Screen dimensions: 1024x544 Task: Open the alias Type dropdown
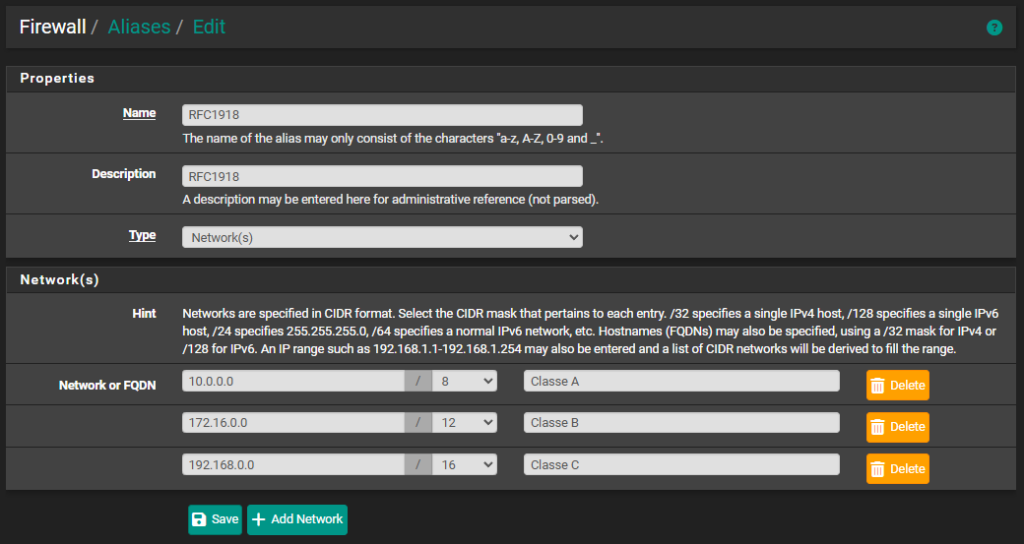[x=382, y=237]
